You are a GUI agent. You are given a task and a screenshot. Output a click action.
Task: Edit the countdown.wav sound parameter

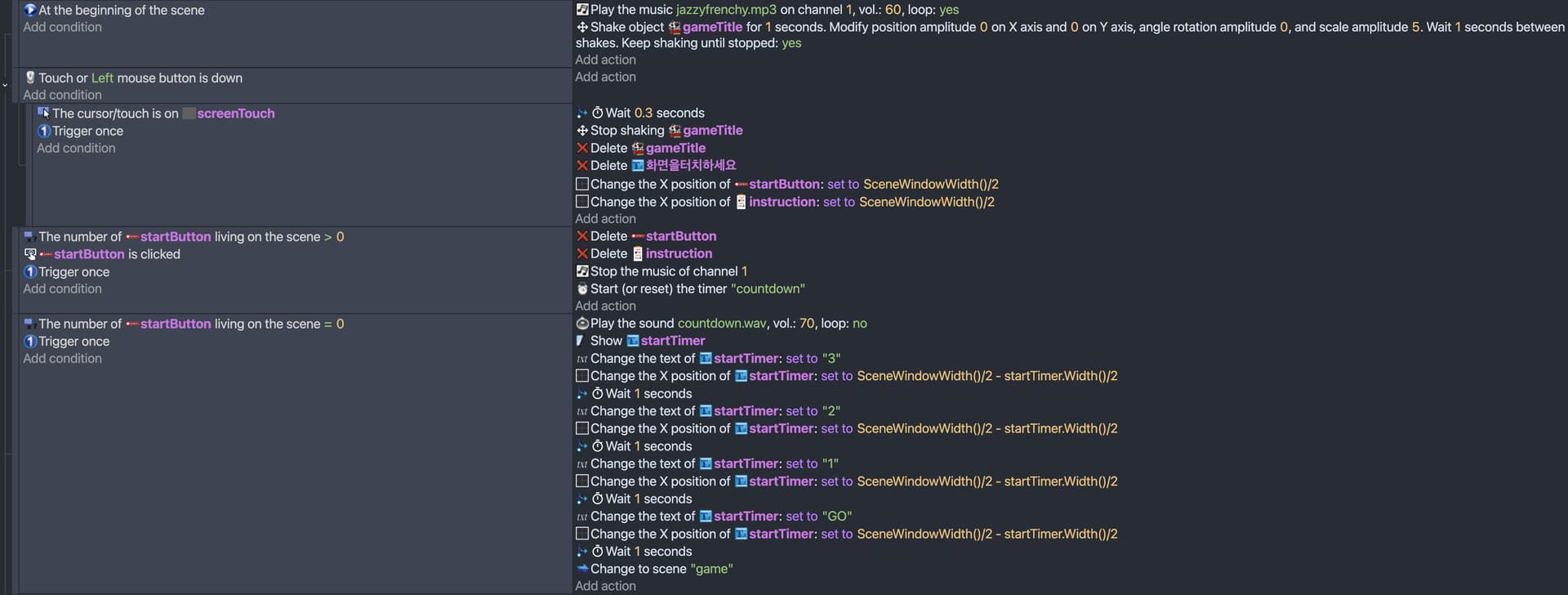point(722,324)
